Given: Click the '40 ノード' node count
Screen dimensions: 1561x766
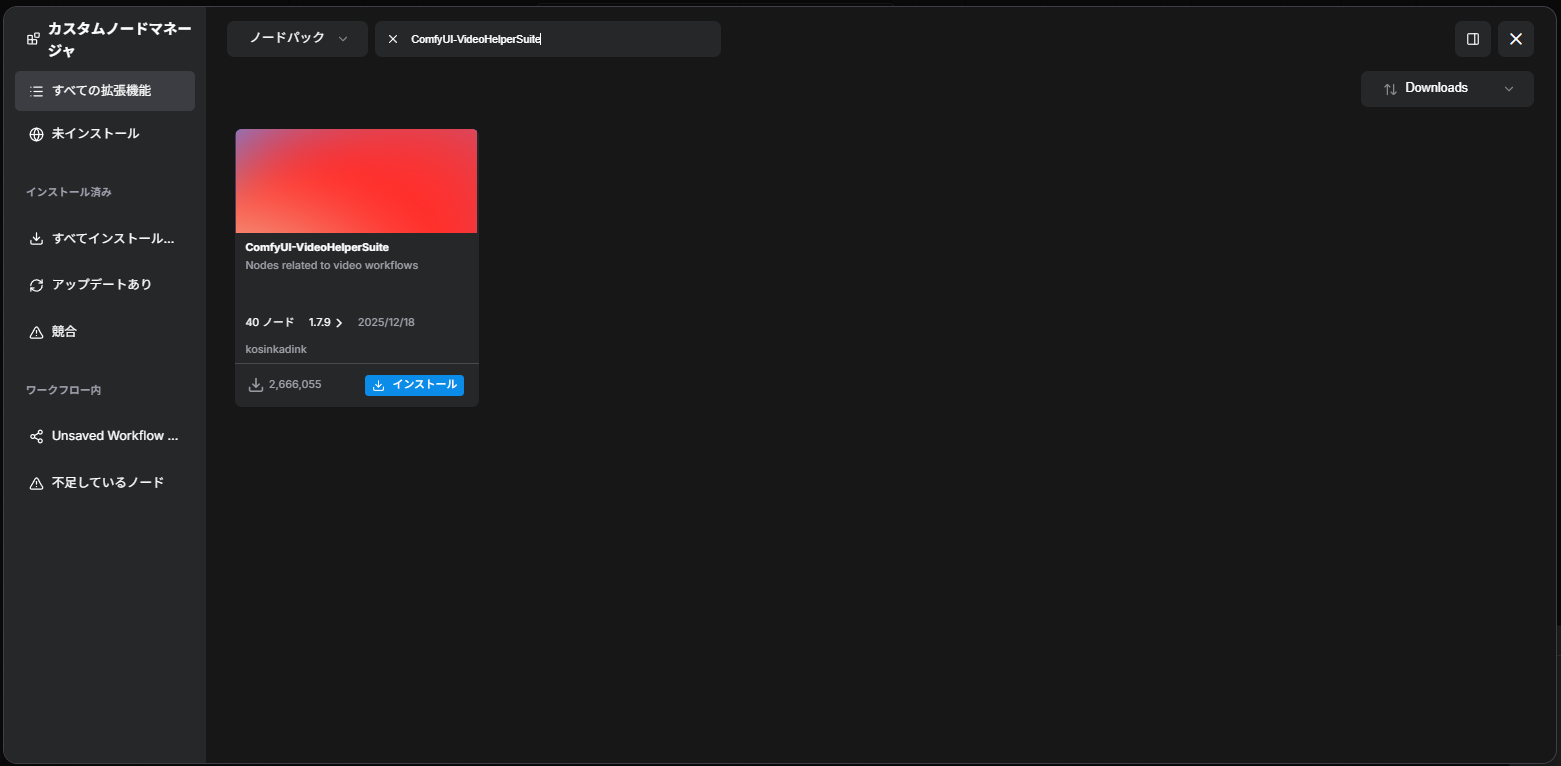Looking at the screenshot, I should coord(270,322).
